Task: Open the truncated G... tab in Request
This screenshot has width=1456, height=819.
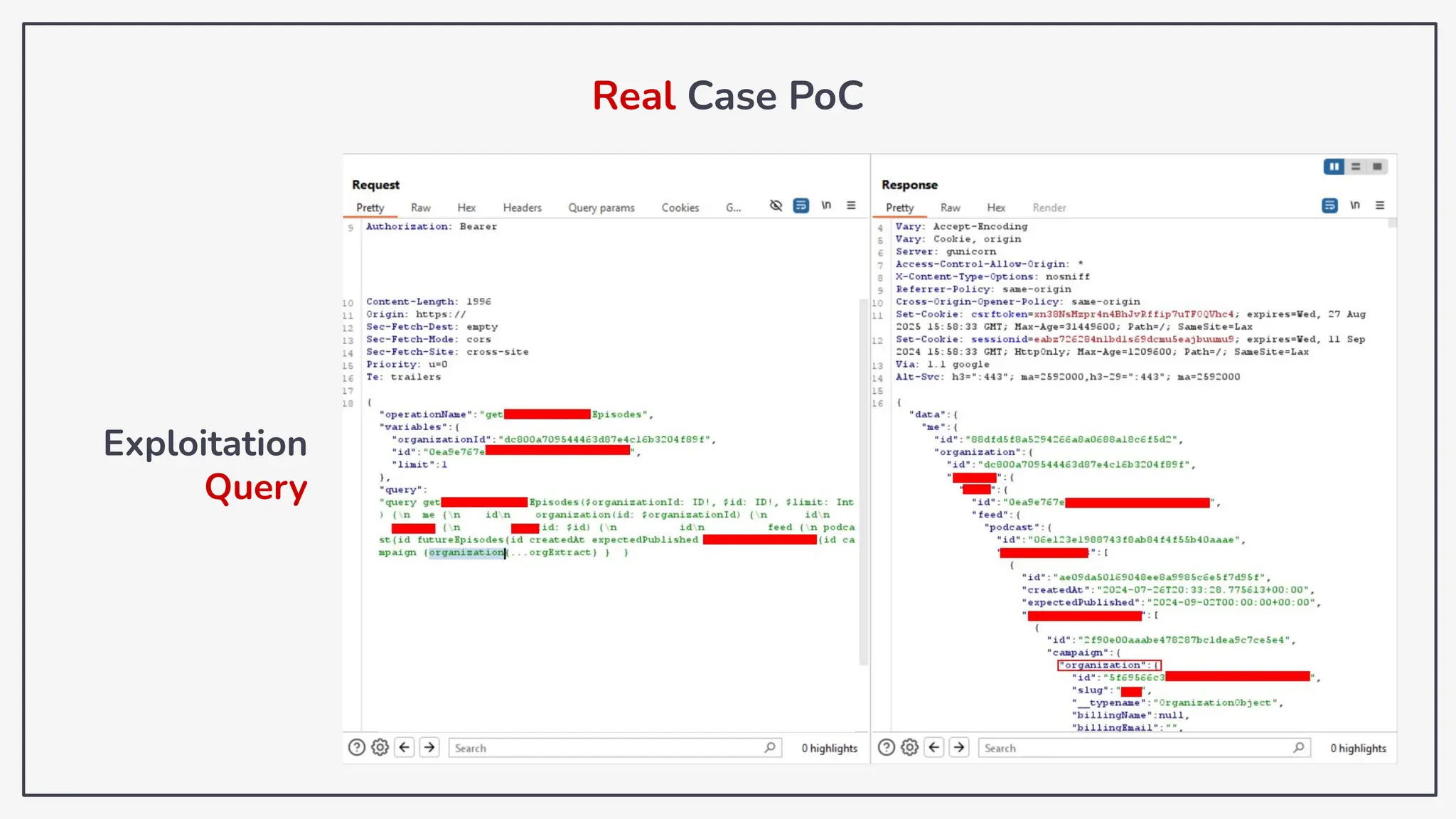Action: click(x=733, y=208)
